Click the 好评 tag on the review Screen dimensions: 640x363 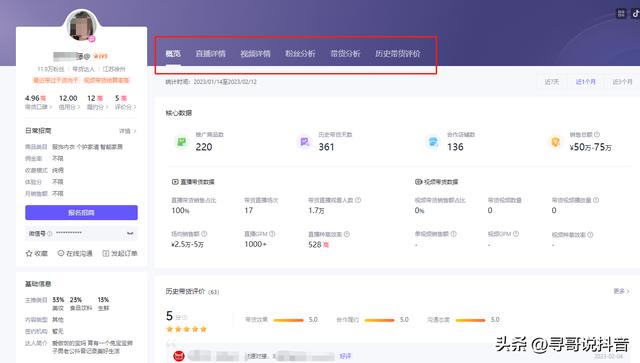[x=345, y=356]
